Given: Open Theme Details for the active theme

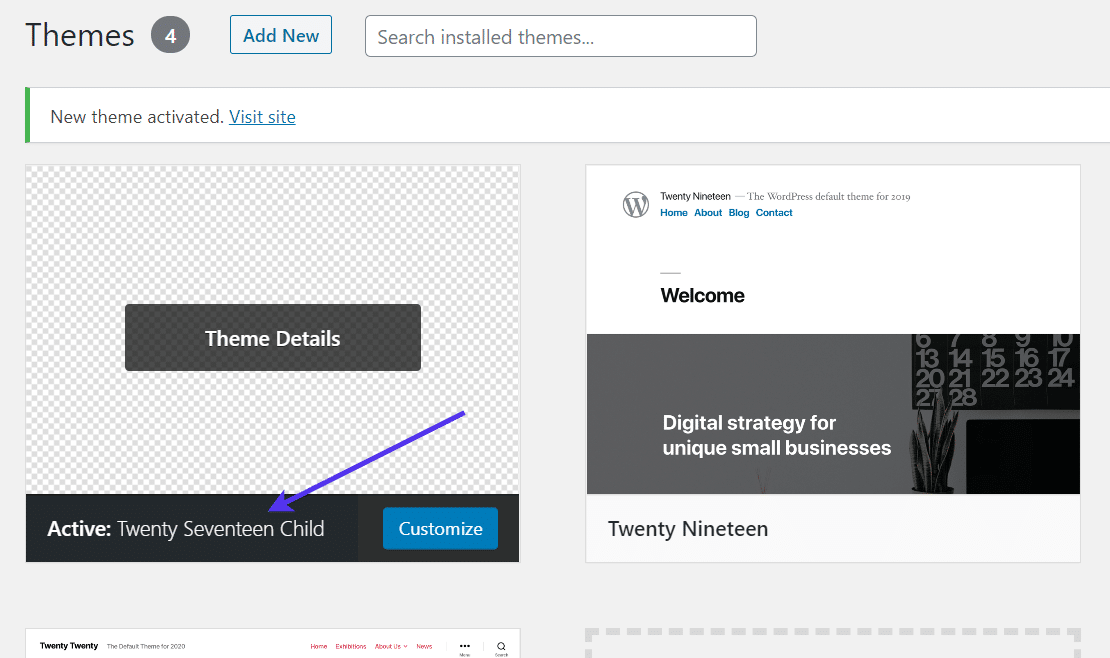Looking at the screenshot, I should click(272, 337).
